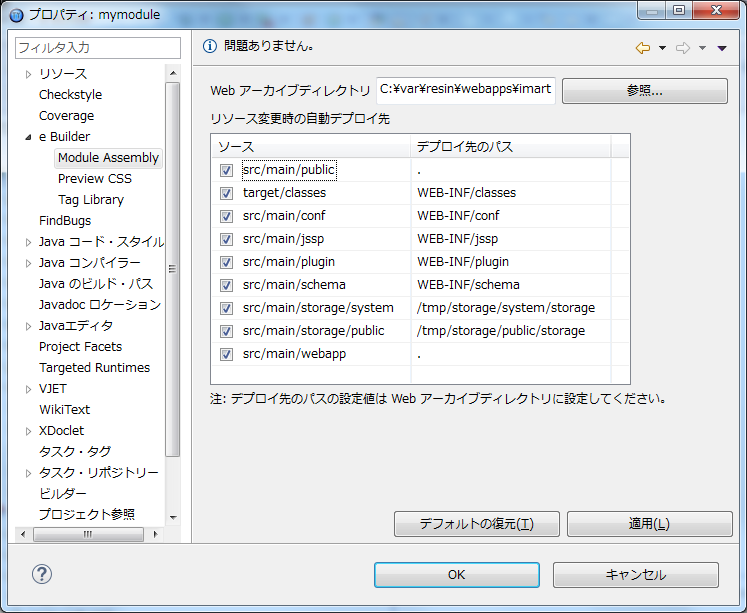The width and height of the screenshot is (747, 613).
Task: Expand the Java コード・スタイル node
Action: point(28,242)
